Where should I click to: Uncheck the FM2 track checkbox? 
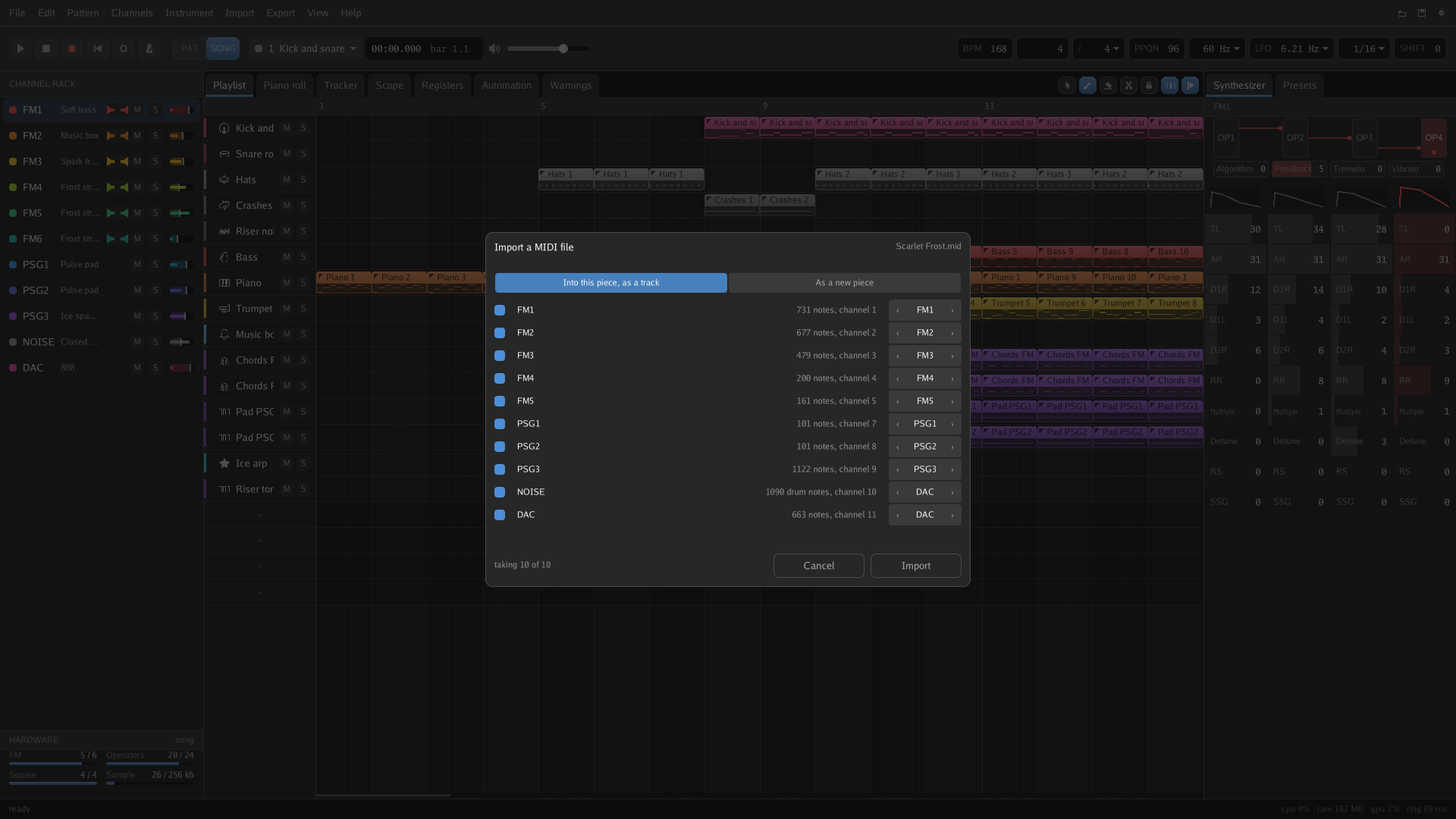coord(500,333)
